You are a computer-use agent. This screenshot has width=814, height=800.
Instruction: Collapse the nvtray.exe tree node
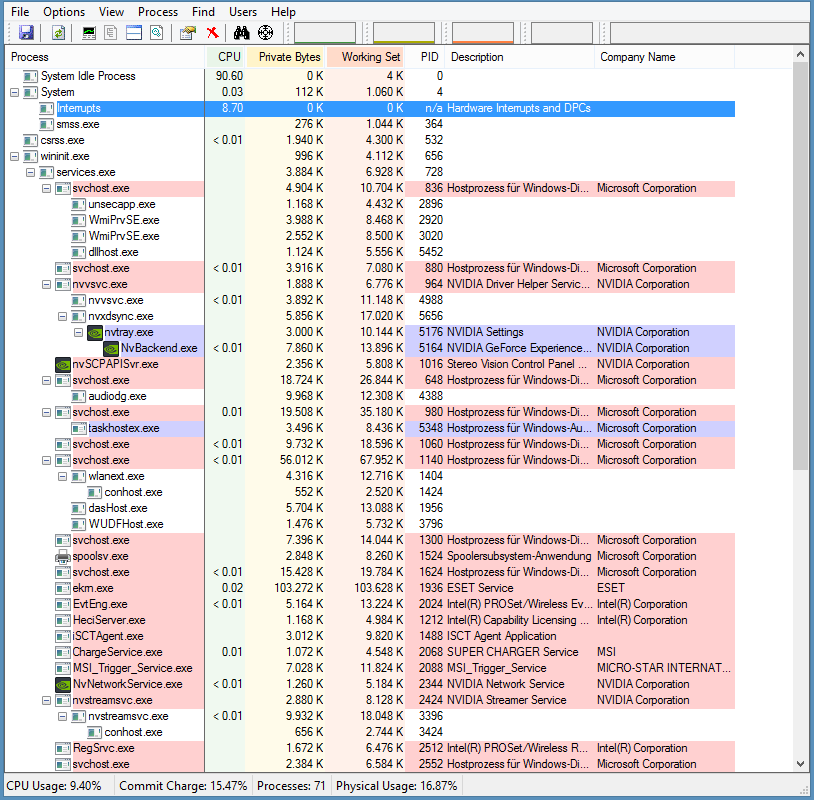click(79, 332)
